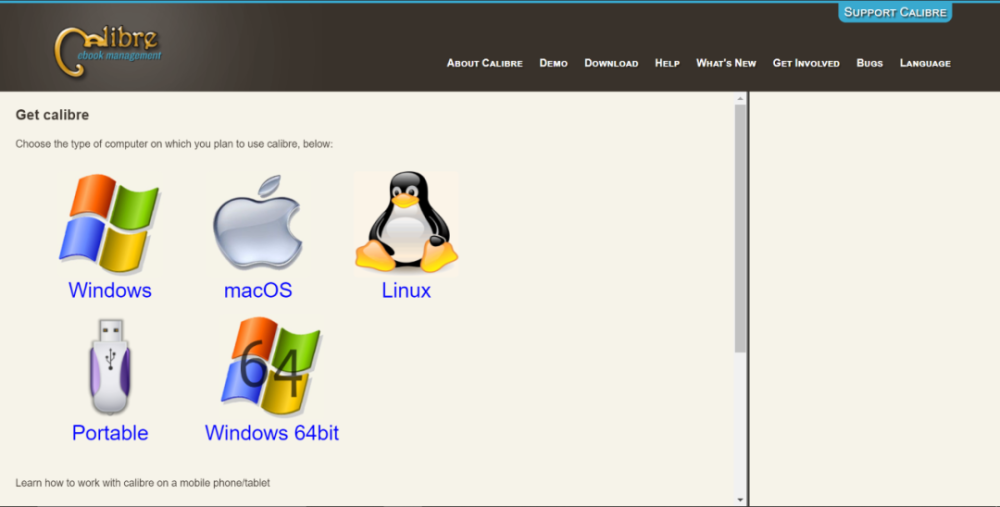Viewport: 1000px width, 507px height.
Task: Go to the Demo menu item
Action: (x=554, y=63)
